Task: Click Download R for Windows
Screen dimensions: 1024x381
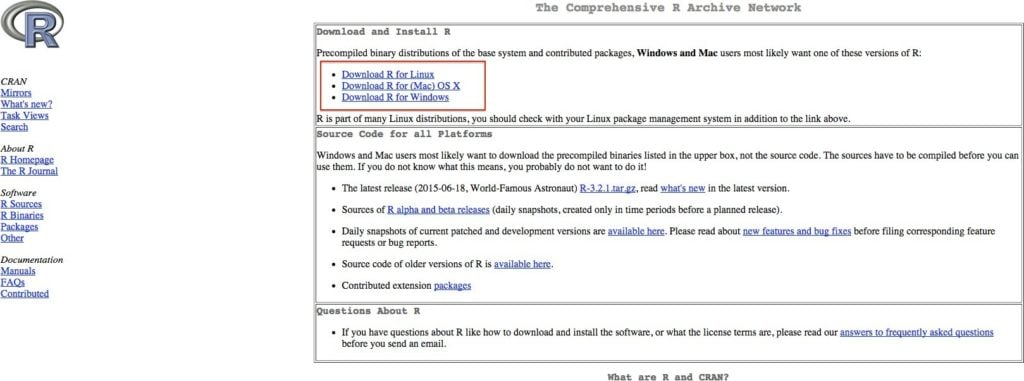Action: pyautogui.click(x=395, y=97)
